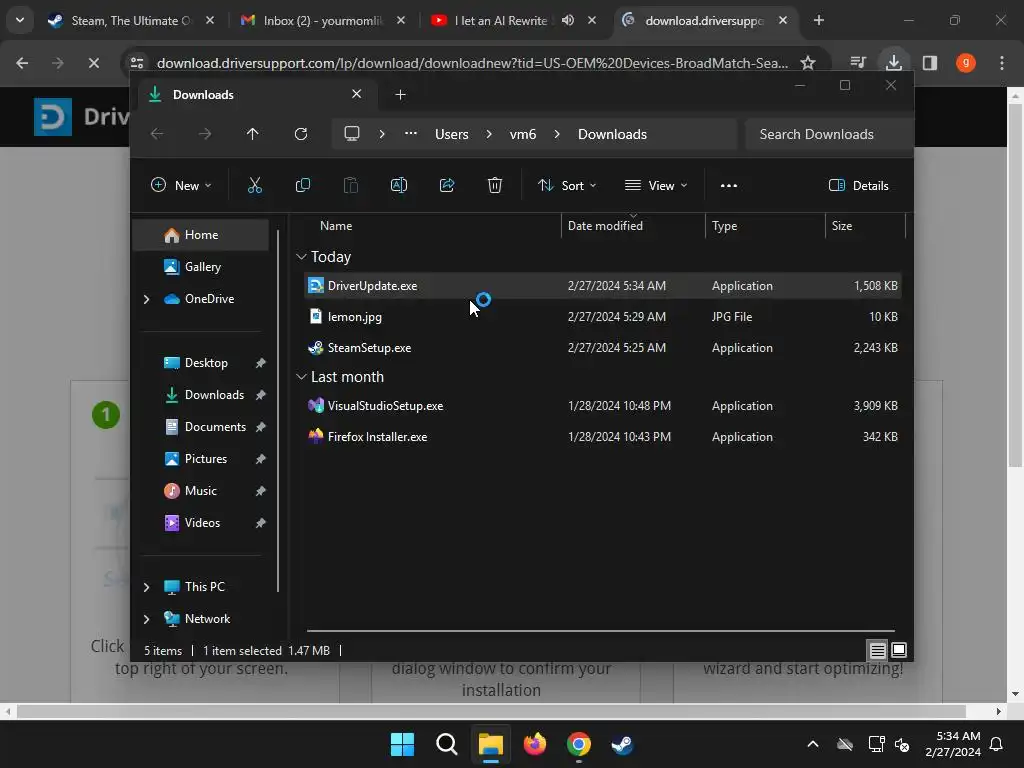
Task: Click the Paste icon in Explorer toolbar
Action: (x=351, y=185)
